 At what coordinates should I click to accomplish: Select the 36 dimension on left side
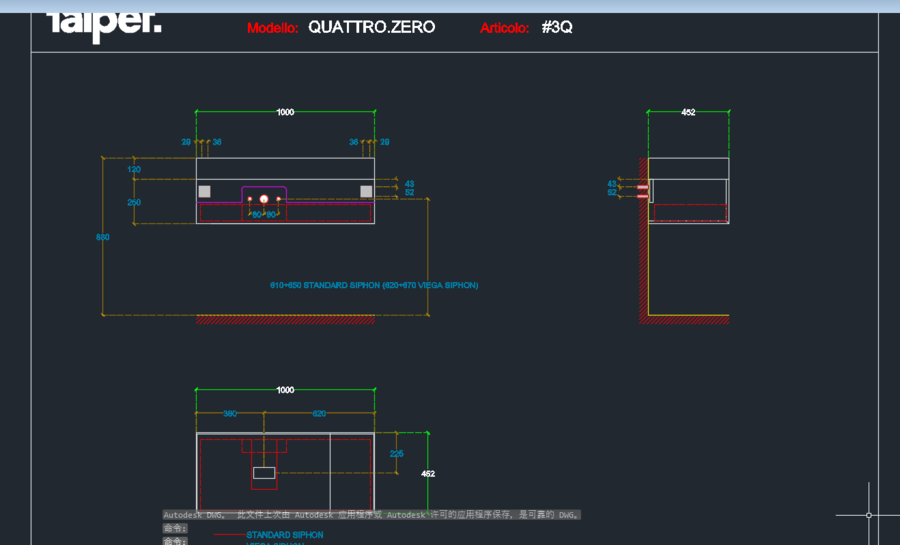click(x=217, y=142)
